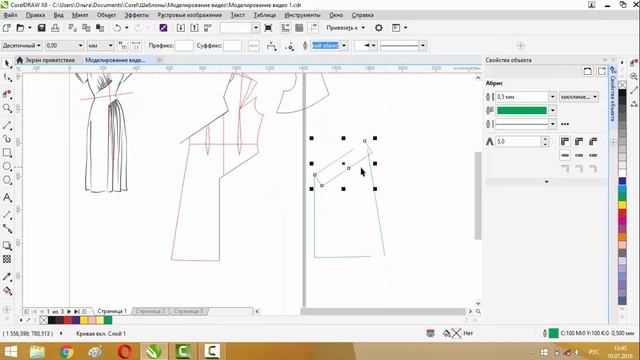The width and height of the screenshot is (640, 360).
Task: Click the miter limit 5,0 field
Action: 518,142
